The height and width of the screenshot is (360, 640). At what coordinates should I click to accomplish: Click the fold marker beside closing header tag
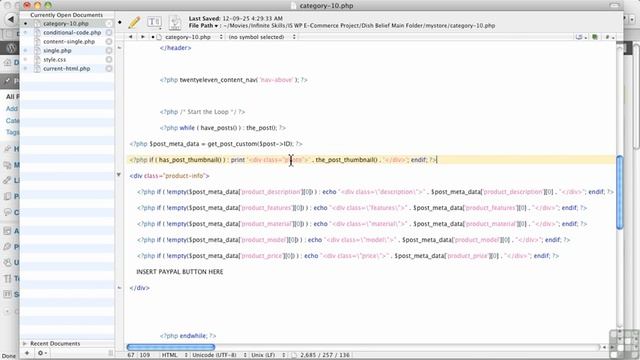(119, 48)
